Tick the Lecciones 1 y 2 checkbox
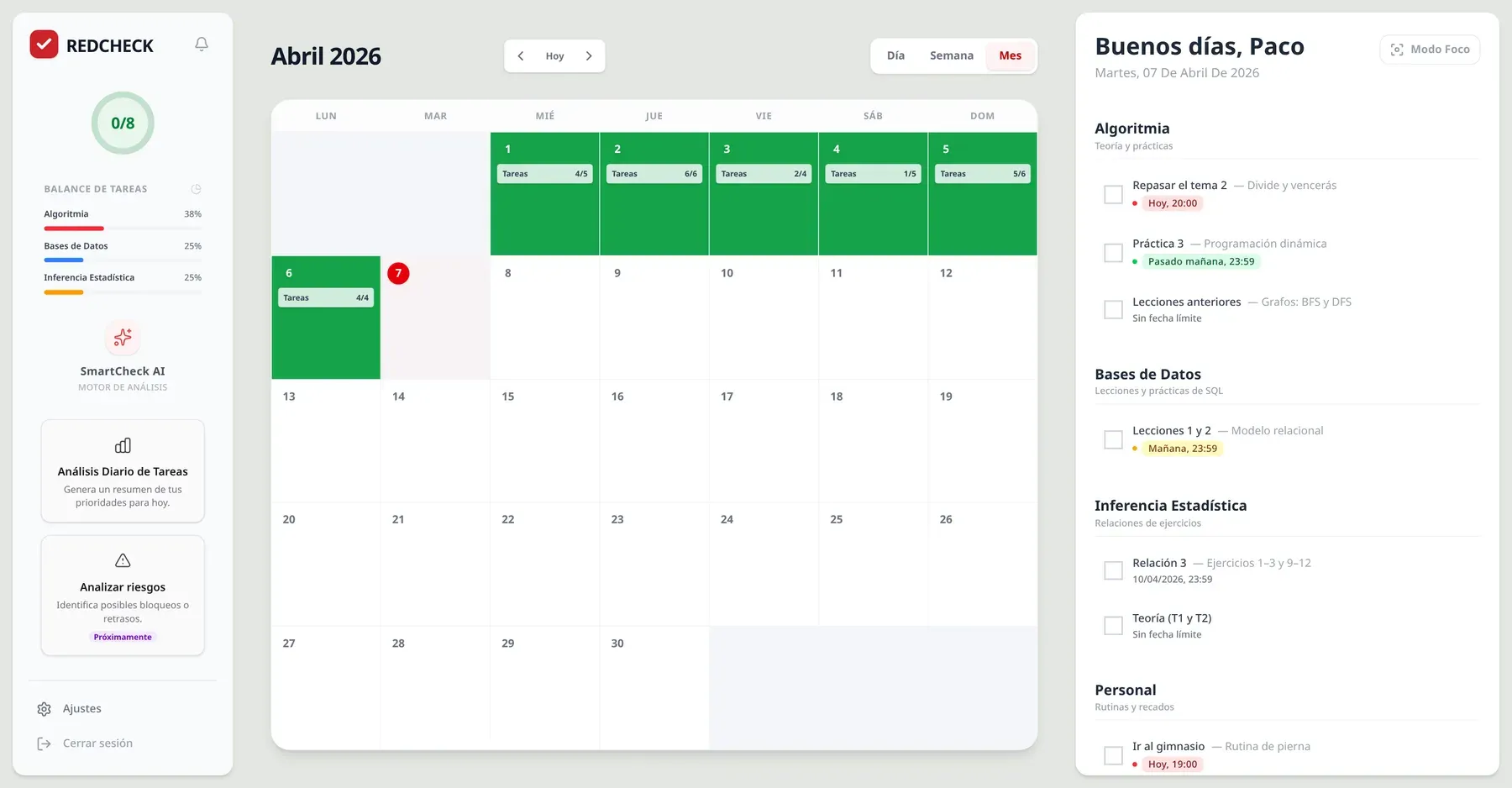1512x788 pixels. coord(1113,439)
